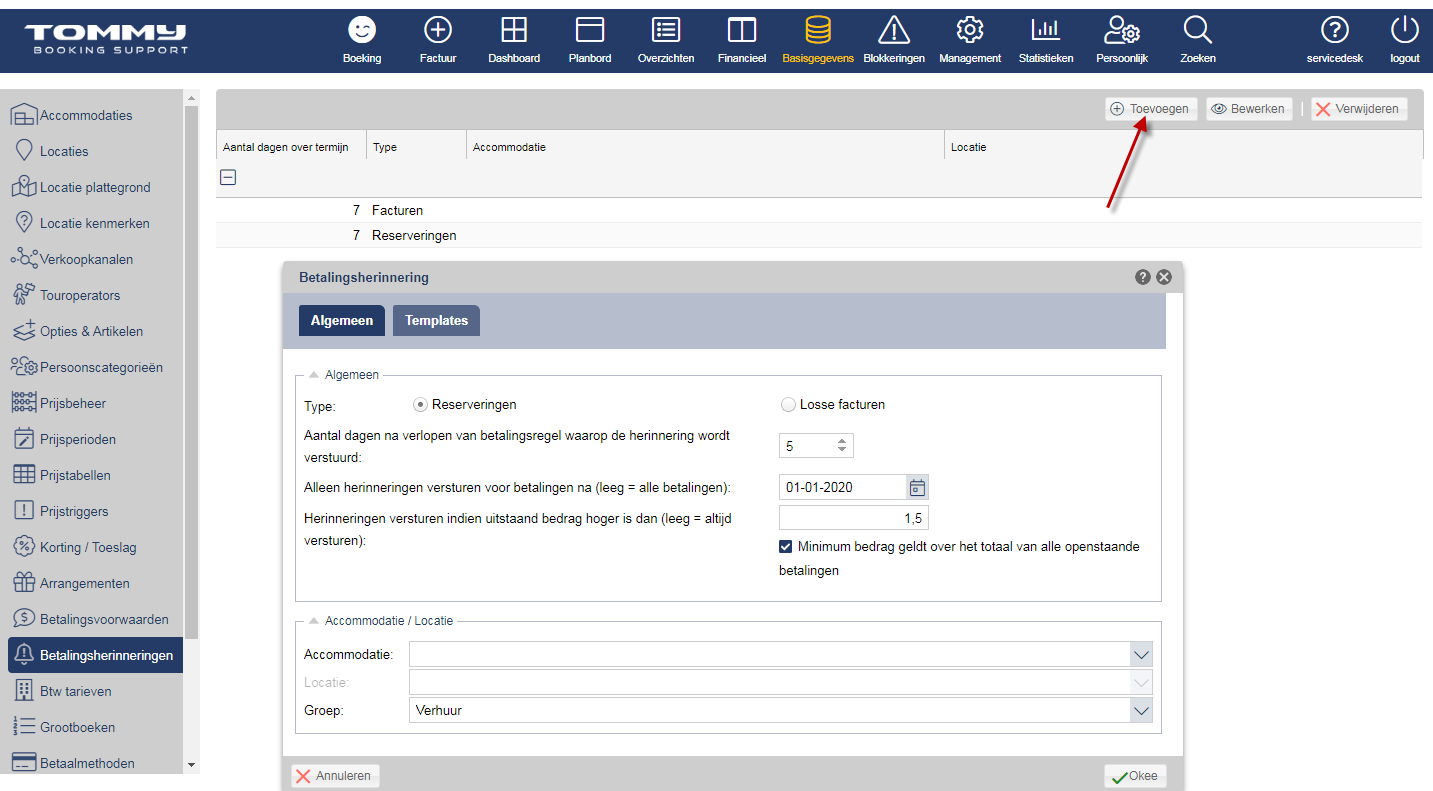1433x791 pixels.
Task: Click the Facturen row in grid
Action: click(x=818, y=210)
